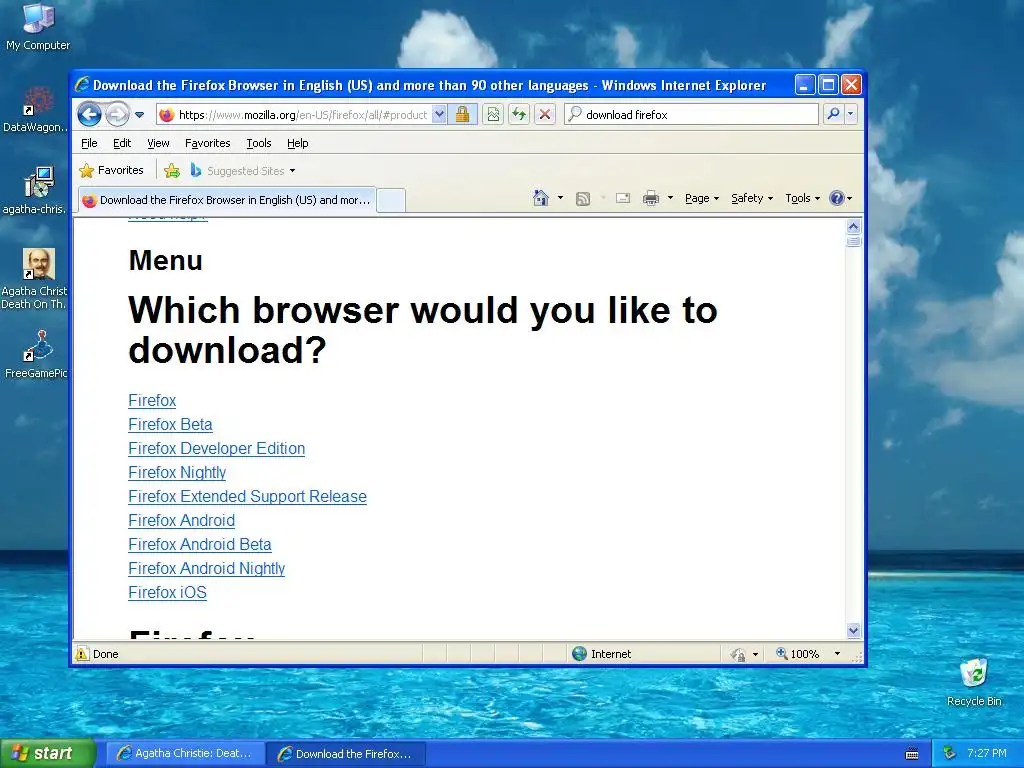Image resolution: width=1024 pixels, height=768 pixels.
Task: Open the Tools menu in menu bar
Action: [259, 143]
